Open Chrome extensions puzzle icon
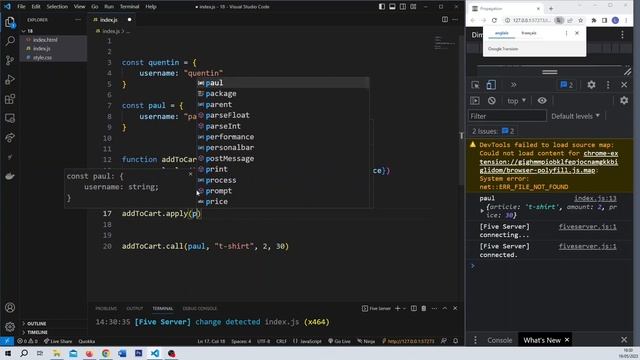 [x=593, y=20]
